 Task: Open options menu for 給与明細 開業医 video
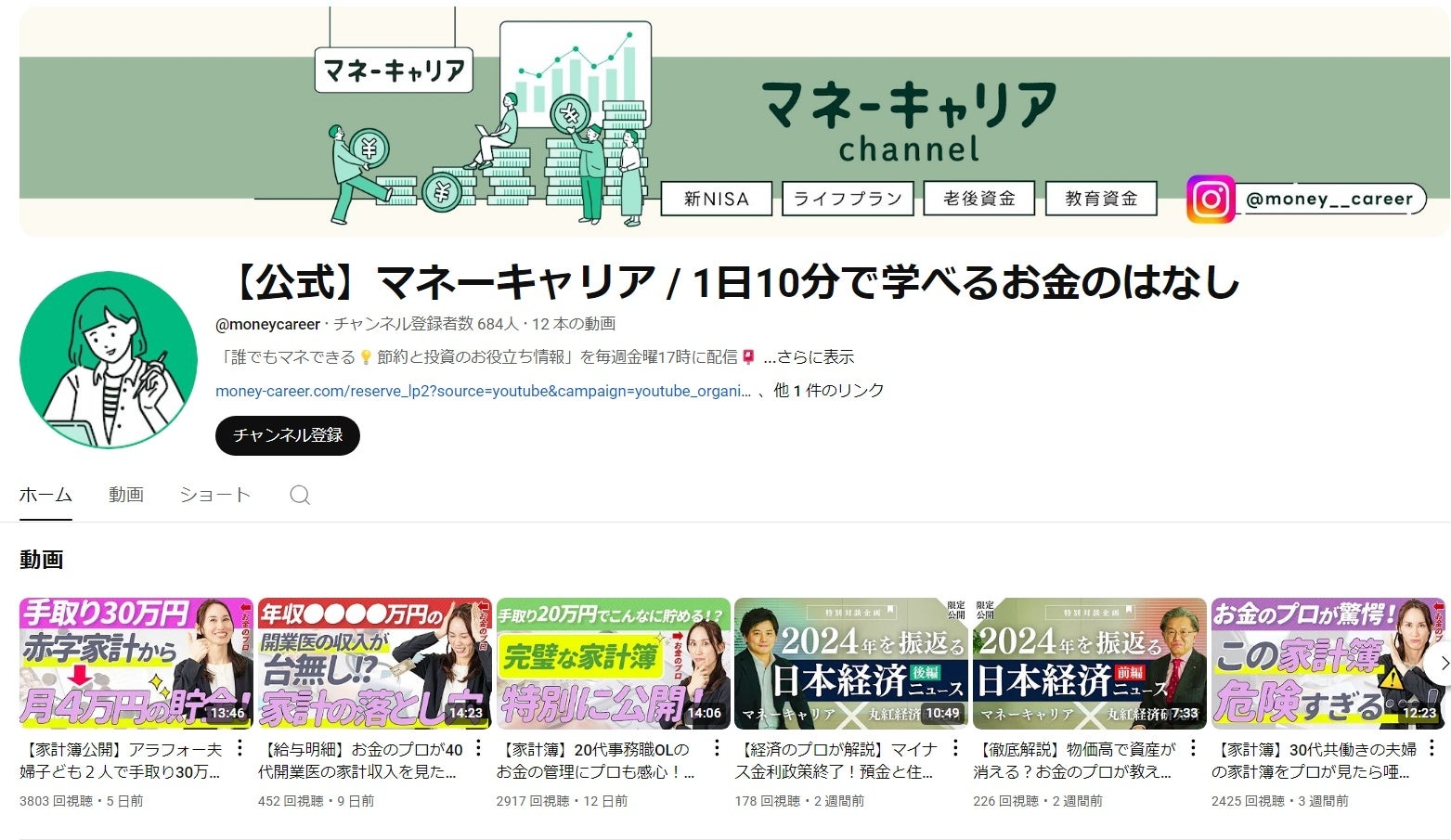click(x=479, y=748)
